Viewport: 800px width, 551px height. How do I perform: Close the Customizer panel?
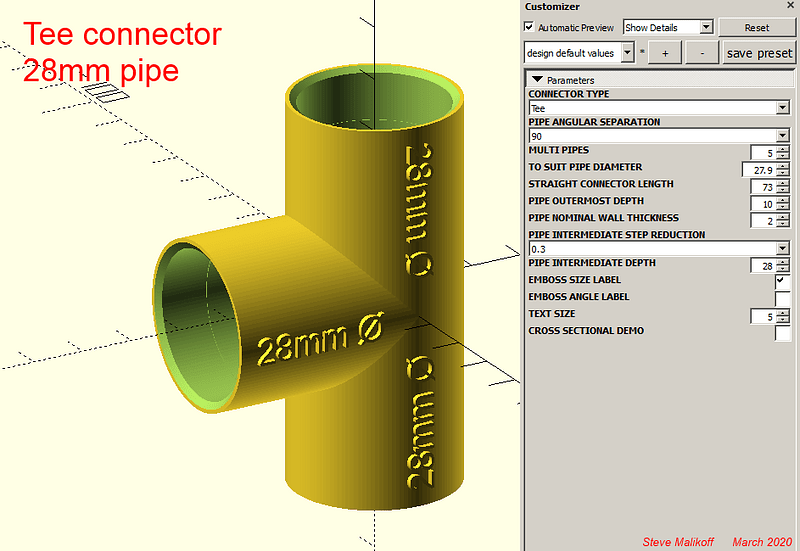(790, 6)
